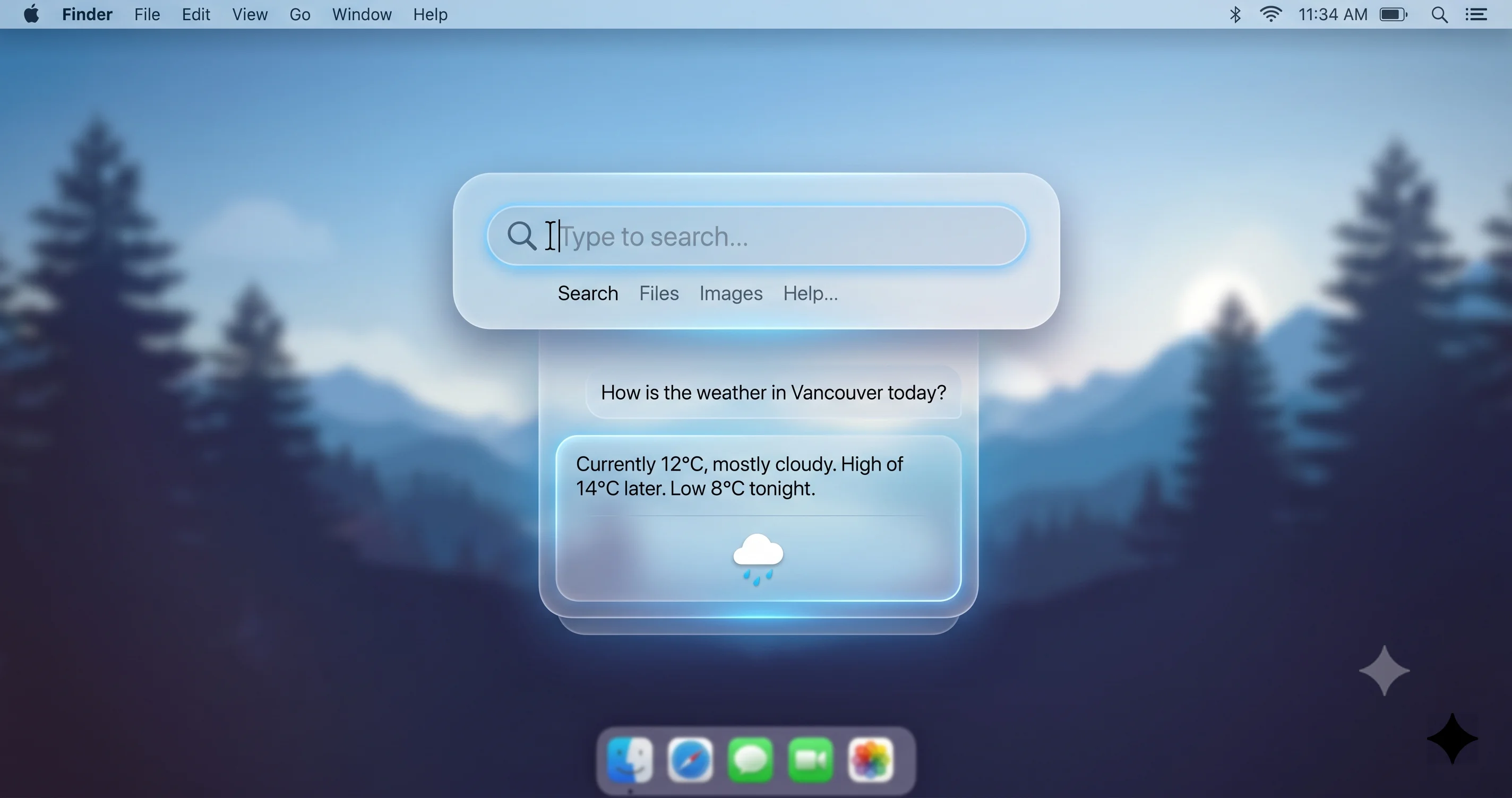Select the Search tab
The width and height of the screenshot is (1512, 798).
point(588,293)
